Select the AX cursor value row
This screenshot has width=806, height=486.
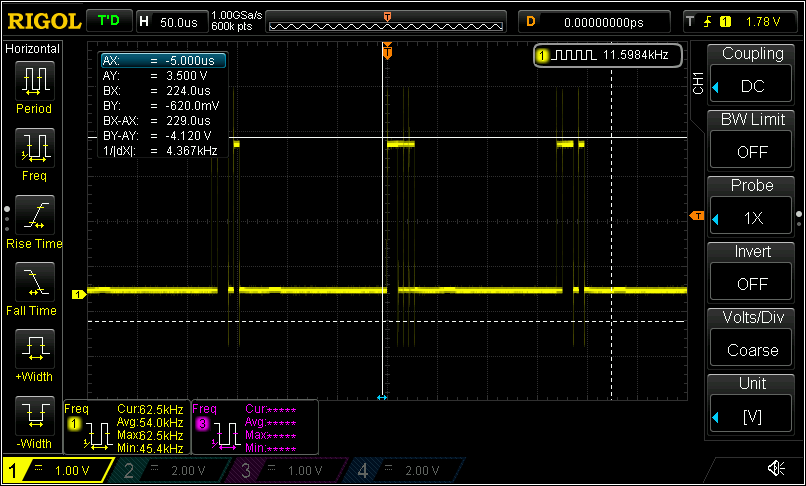[x=163, y=61]
